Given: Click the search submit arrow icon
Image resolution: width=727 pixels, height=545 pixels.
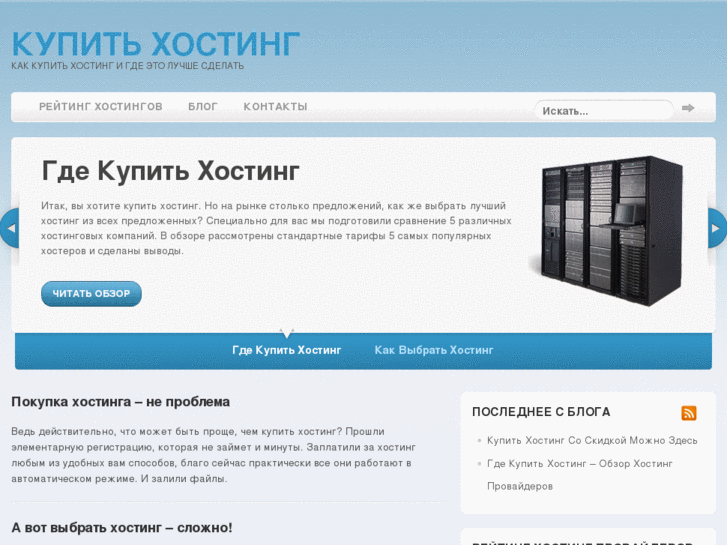Looking at the screenshot, I should click(x=688, y=108).
